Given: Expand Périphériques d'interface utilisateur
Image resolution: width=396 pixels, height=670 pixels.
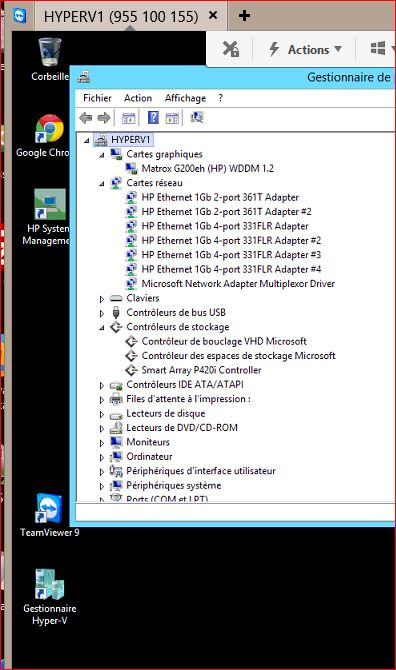Looking at the screenshot, I should point(102,472).
